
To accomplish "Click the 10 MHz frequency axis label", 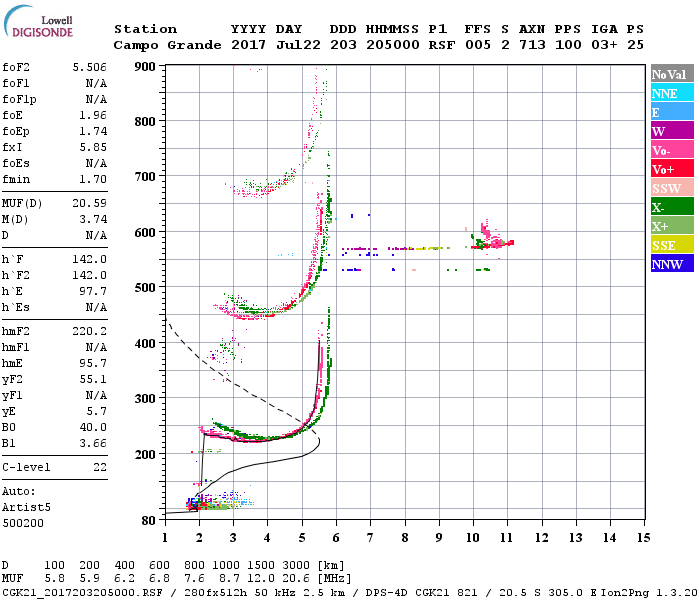I will click(472, 538).
